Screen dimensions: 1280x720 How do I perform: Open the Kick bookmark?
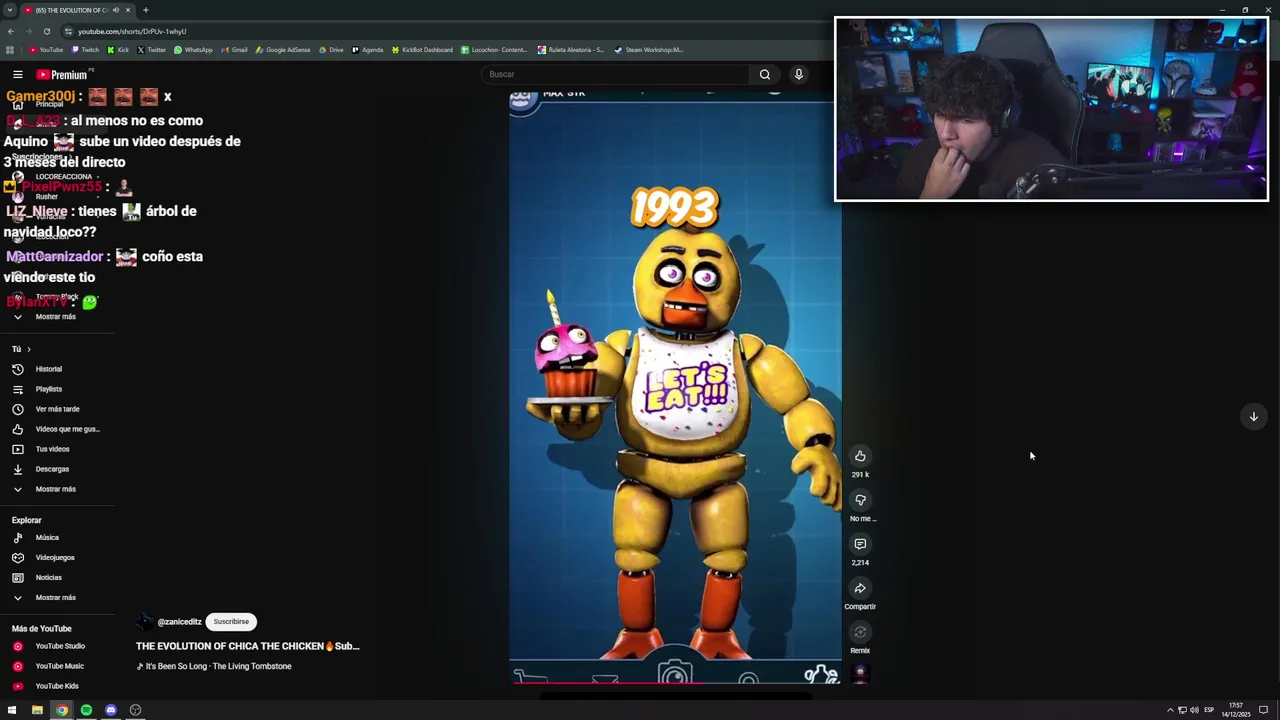pyautogui.click(x=118, y=50)
